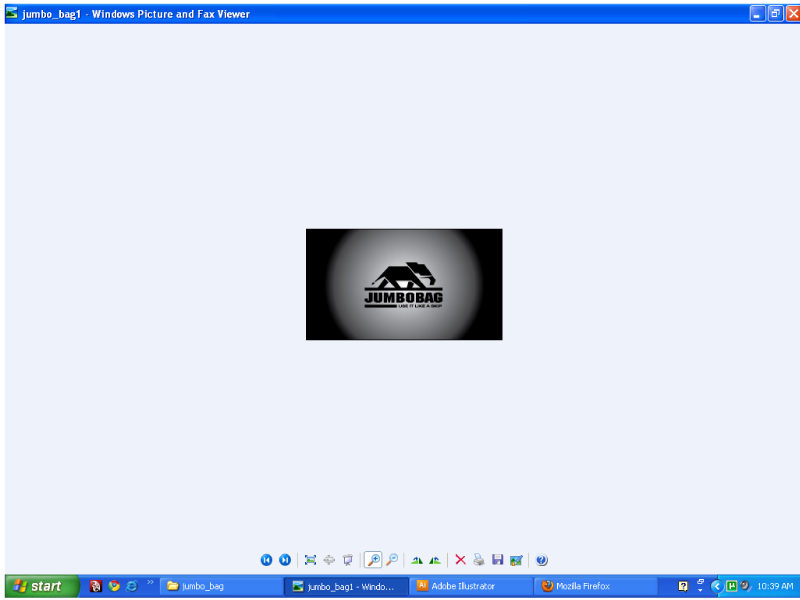Minimize the Picture and Fax Viewer window
This screenshot has height=600, width=800.
(x=757, y=14)
